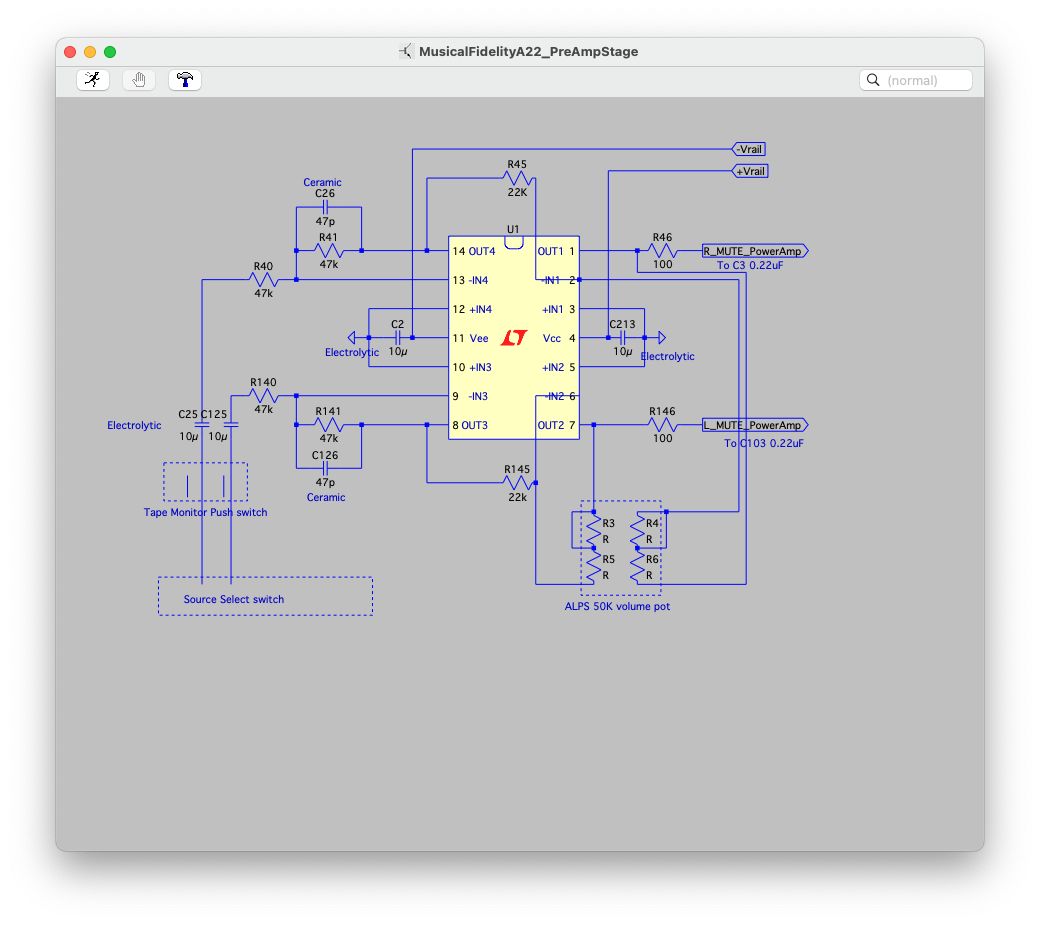Select the L_MUTE_PowerAmp output label
1040x925 pixels.
pos(755,425)
